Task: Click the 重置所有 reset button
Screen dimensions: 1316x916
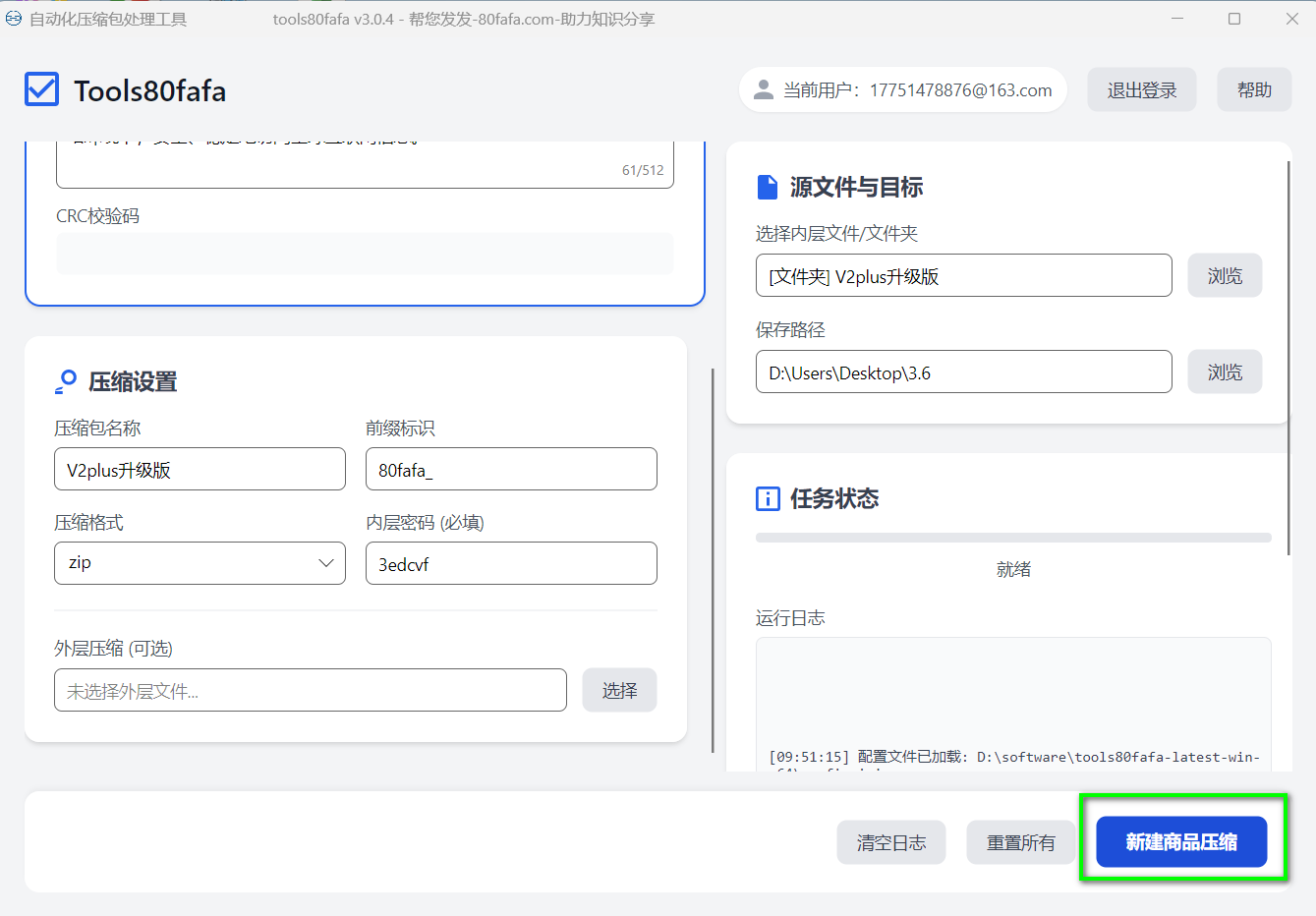Action: [x=1020, y=842]
